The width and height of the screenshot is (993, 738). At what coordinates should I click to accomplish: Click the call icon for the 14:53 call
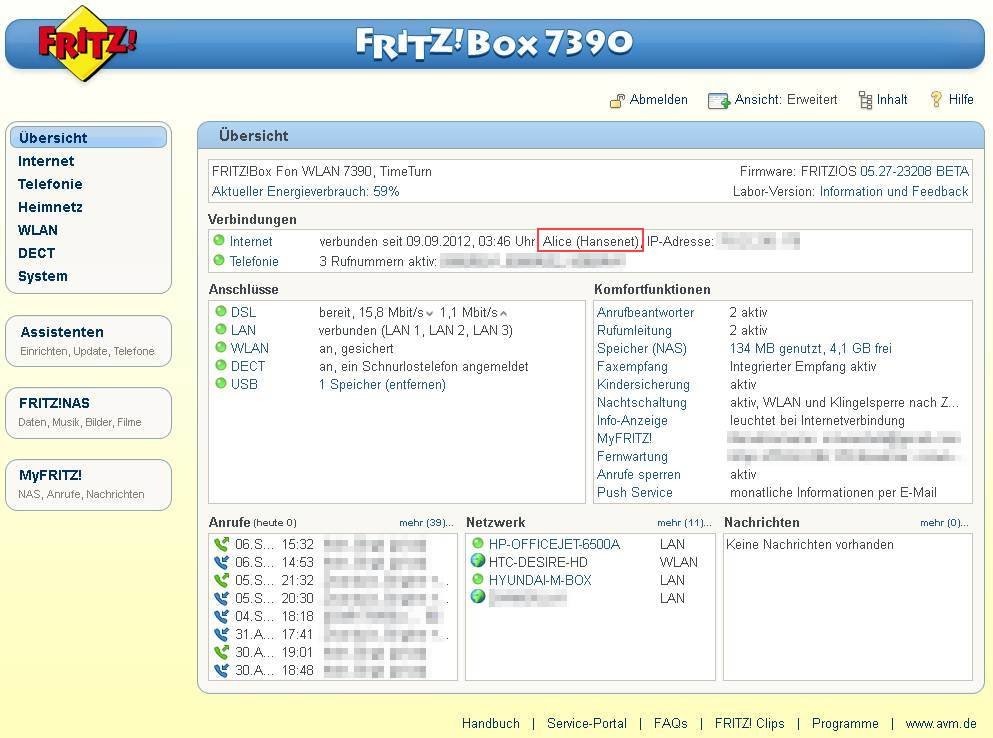pos(222,562)
